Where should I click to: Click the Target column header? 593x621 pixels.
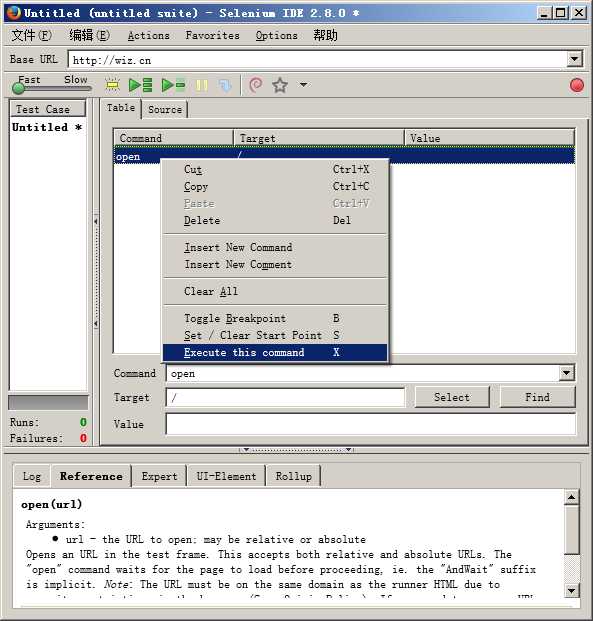pyautogui.click(x=319, y=138)
